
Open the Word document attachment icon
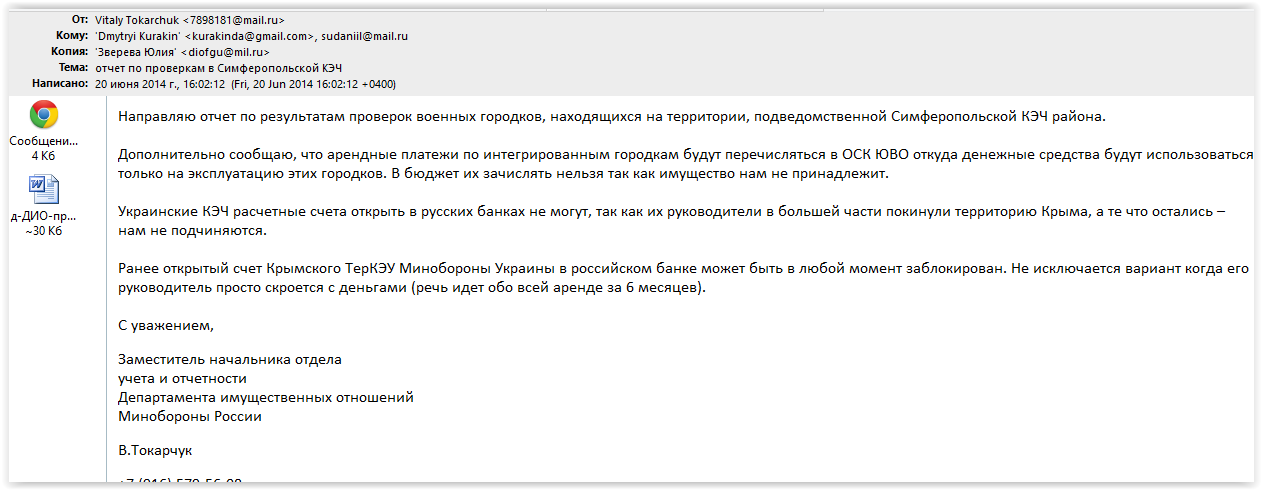coord(43,190)
